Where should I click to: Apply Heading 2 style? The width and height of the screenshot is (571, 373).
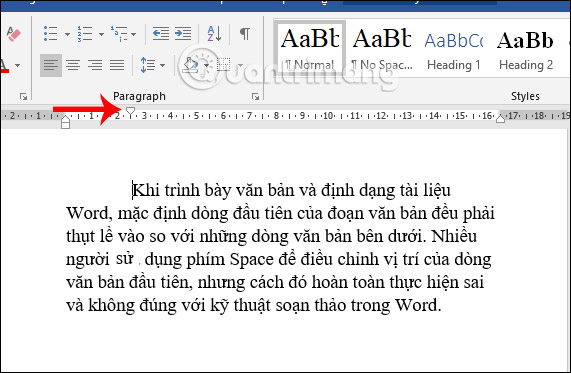(x=526, y=48)
